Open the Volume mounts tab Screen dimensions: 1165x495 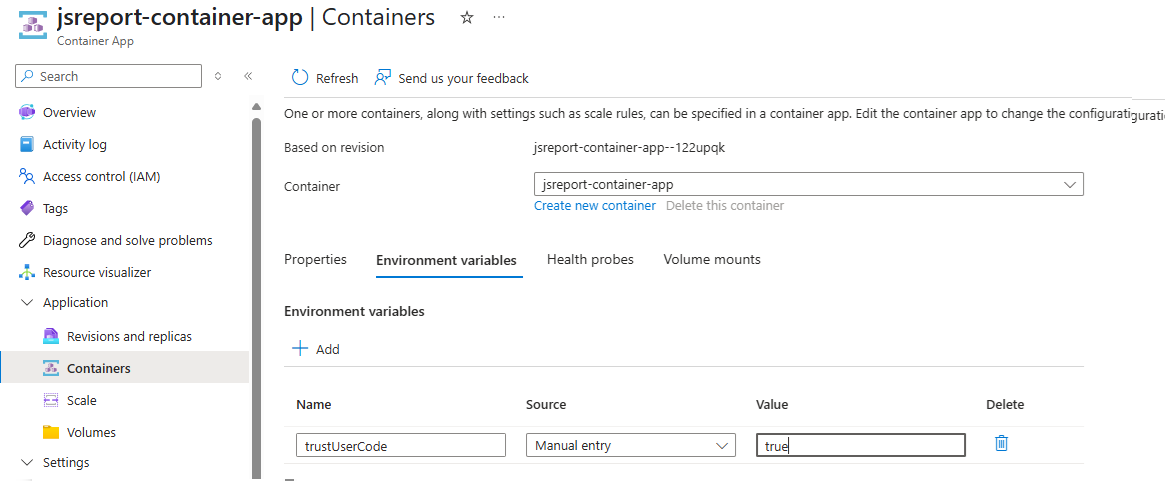coord(712,259)
